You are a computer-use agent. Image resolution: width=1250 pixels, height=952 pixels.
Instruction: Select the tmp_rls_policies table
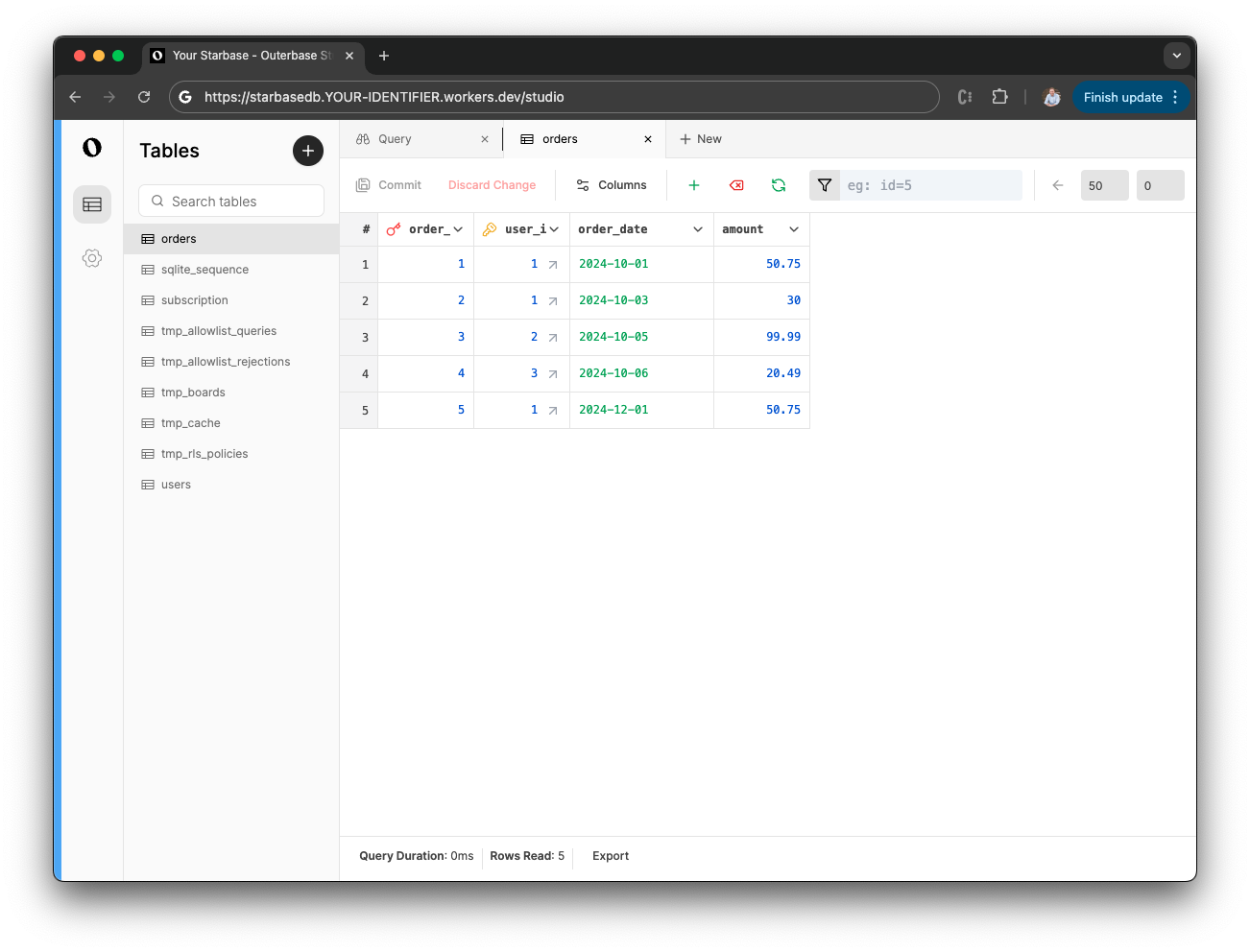[231, 454]
